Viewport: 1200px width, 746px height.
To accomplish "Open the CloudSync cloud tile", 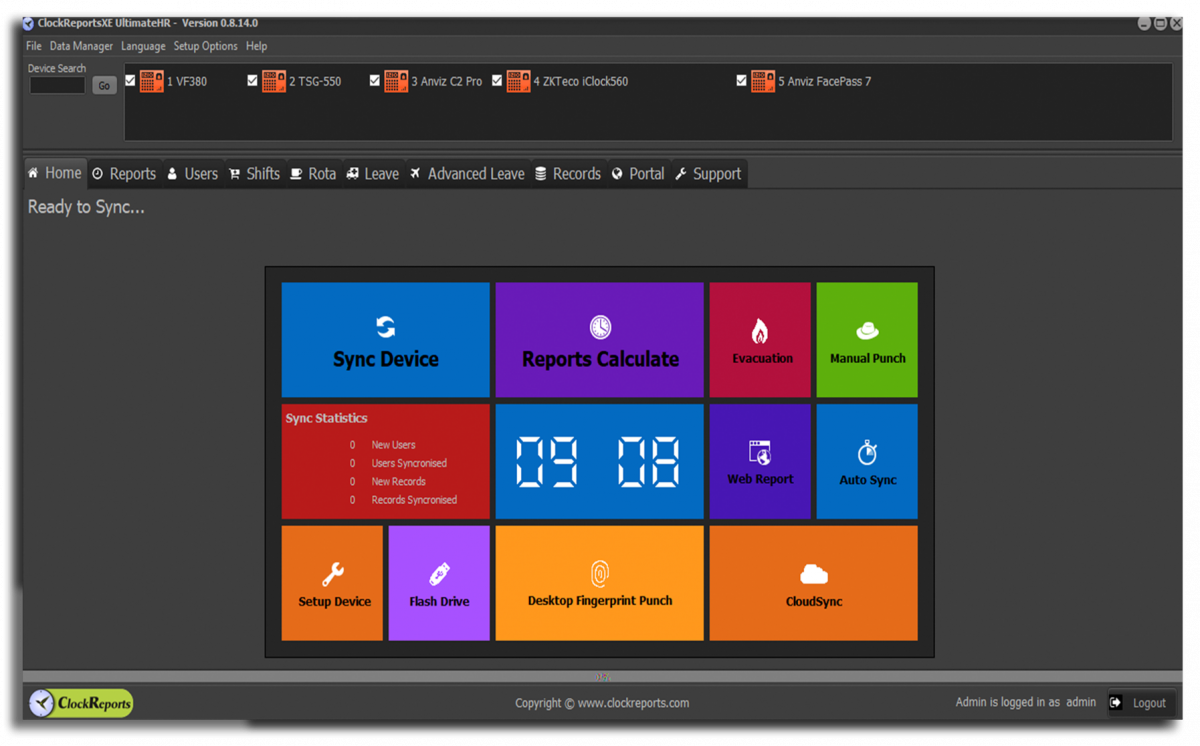I will [813, 583].
